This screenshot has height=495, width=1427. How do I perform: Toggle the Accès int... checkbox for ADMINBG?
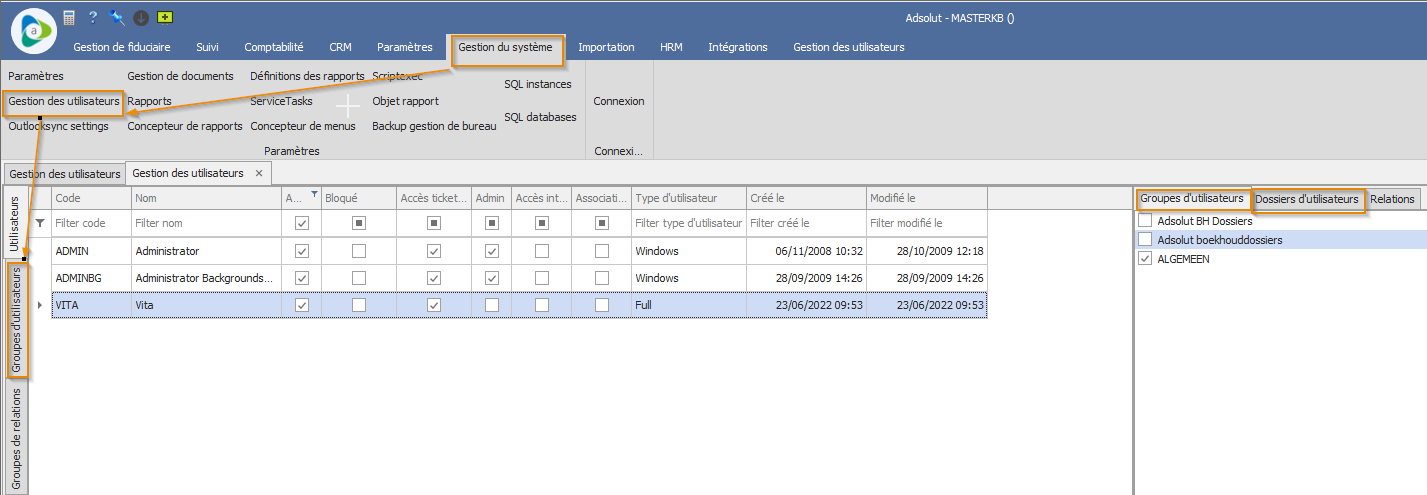(542, 277)
